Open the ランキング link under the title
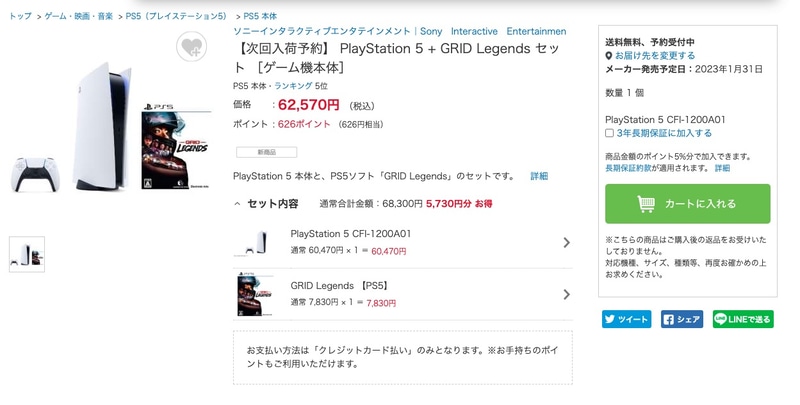This screenshot has height=405, width=800. coord(293,86)
